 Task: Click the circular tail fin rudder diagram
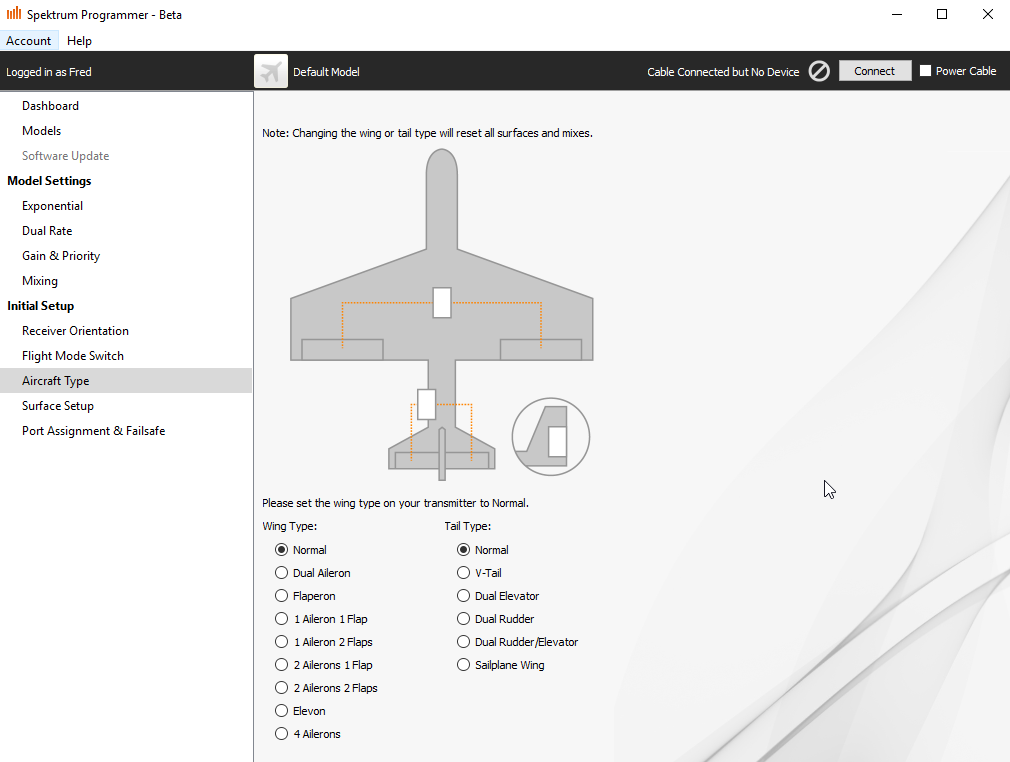click(551, 437)
